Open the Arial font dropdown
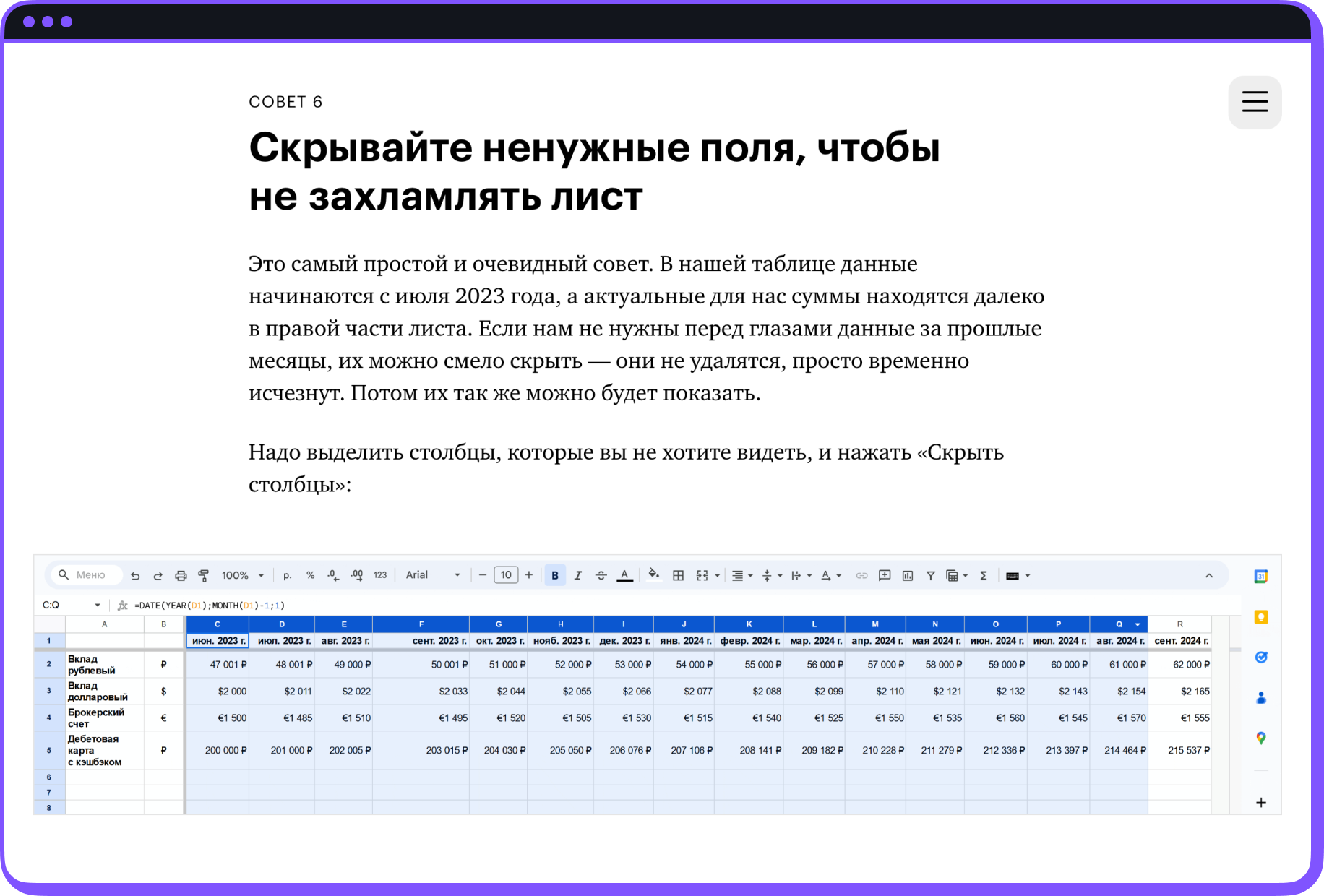1324x896 pixels. click(432, 575)
